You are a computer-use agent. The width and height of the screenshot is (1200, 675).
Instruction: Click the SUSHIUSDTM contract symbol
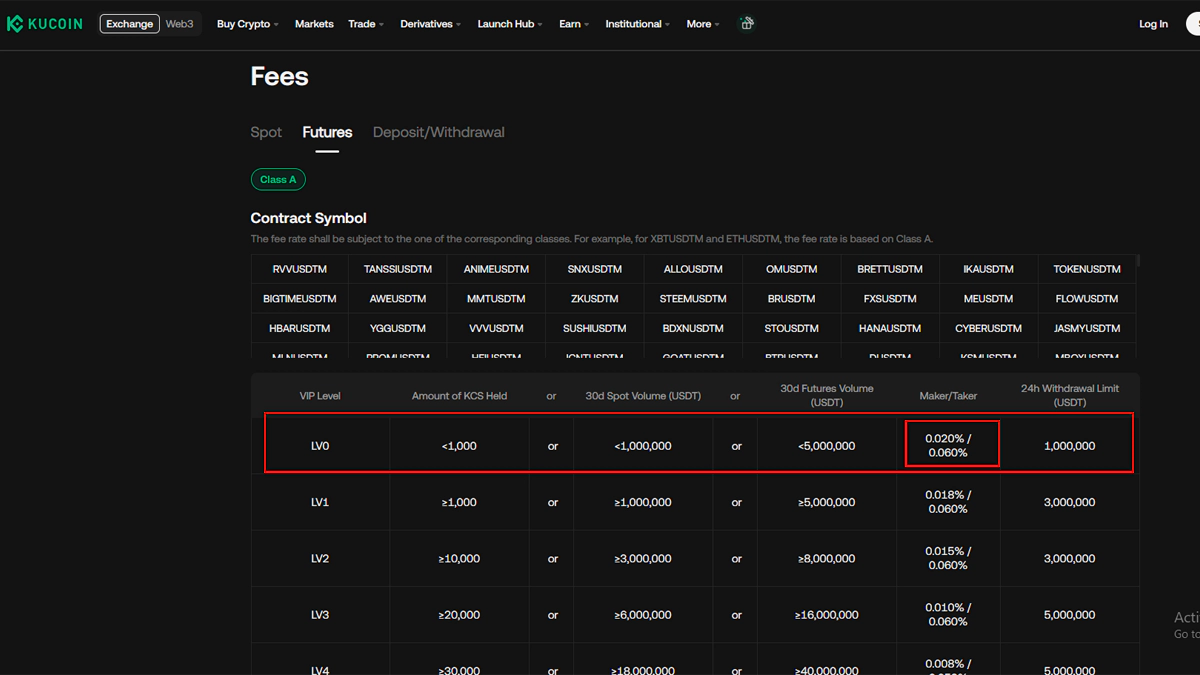pyautogui.click(x=594, y=328)
